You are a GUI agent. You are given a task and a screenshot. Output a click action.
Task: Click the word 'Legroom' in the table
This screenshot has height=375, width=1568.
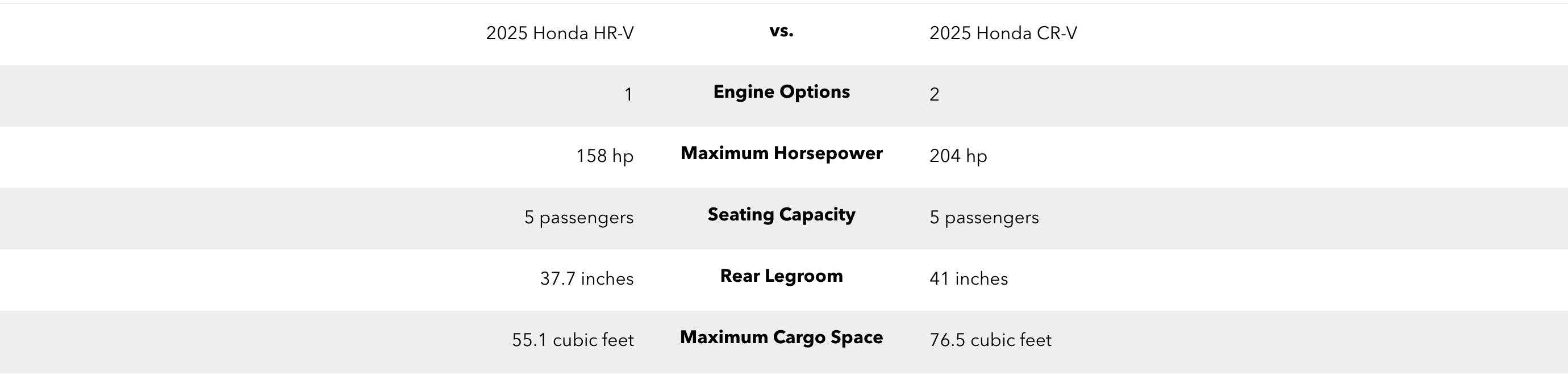tap(803, 276)
